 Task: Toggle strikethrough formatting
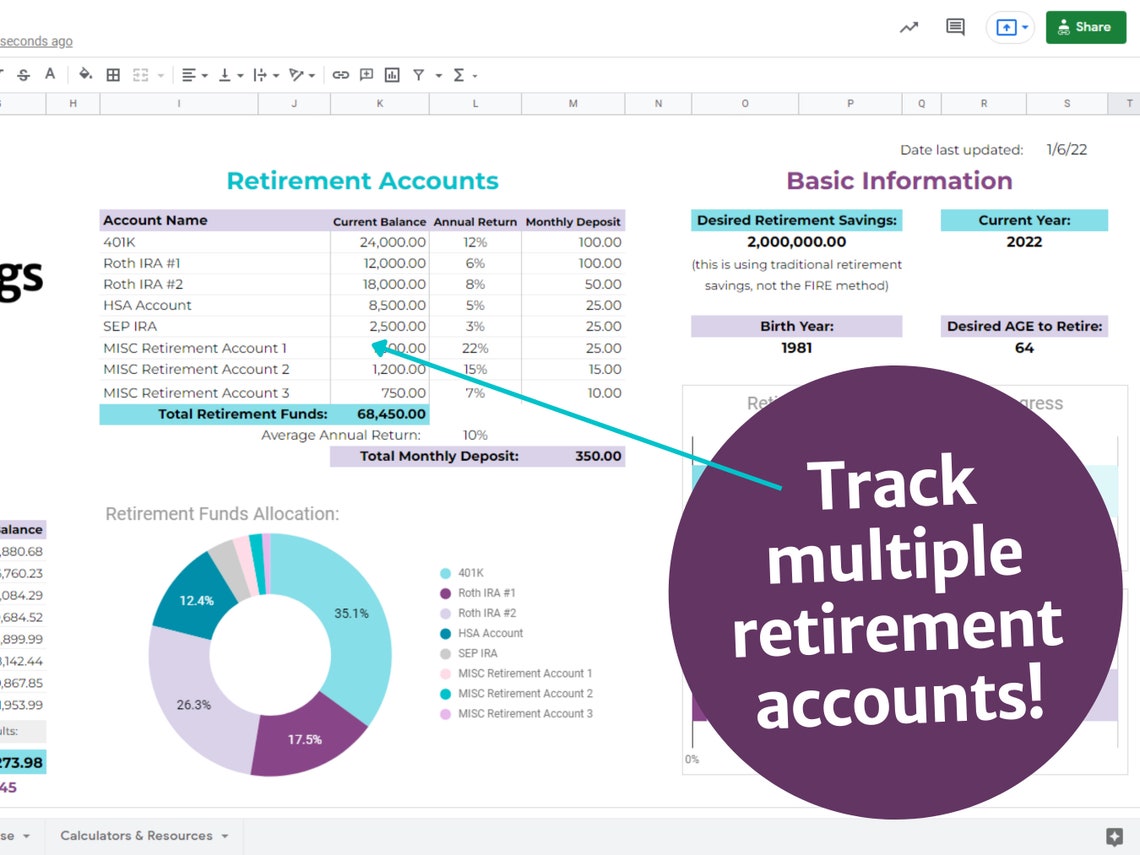(x=24, y=75)
